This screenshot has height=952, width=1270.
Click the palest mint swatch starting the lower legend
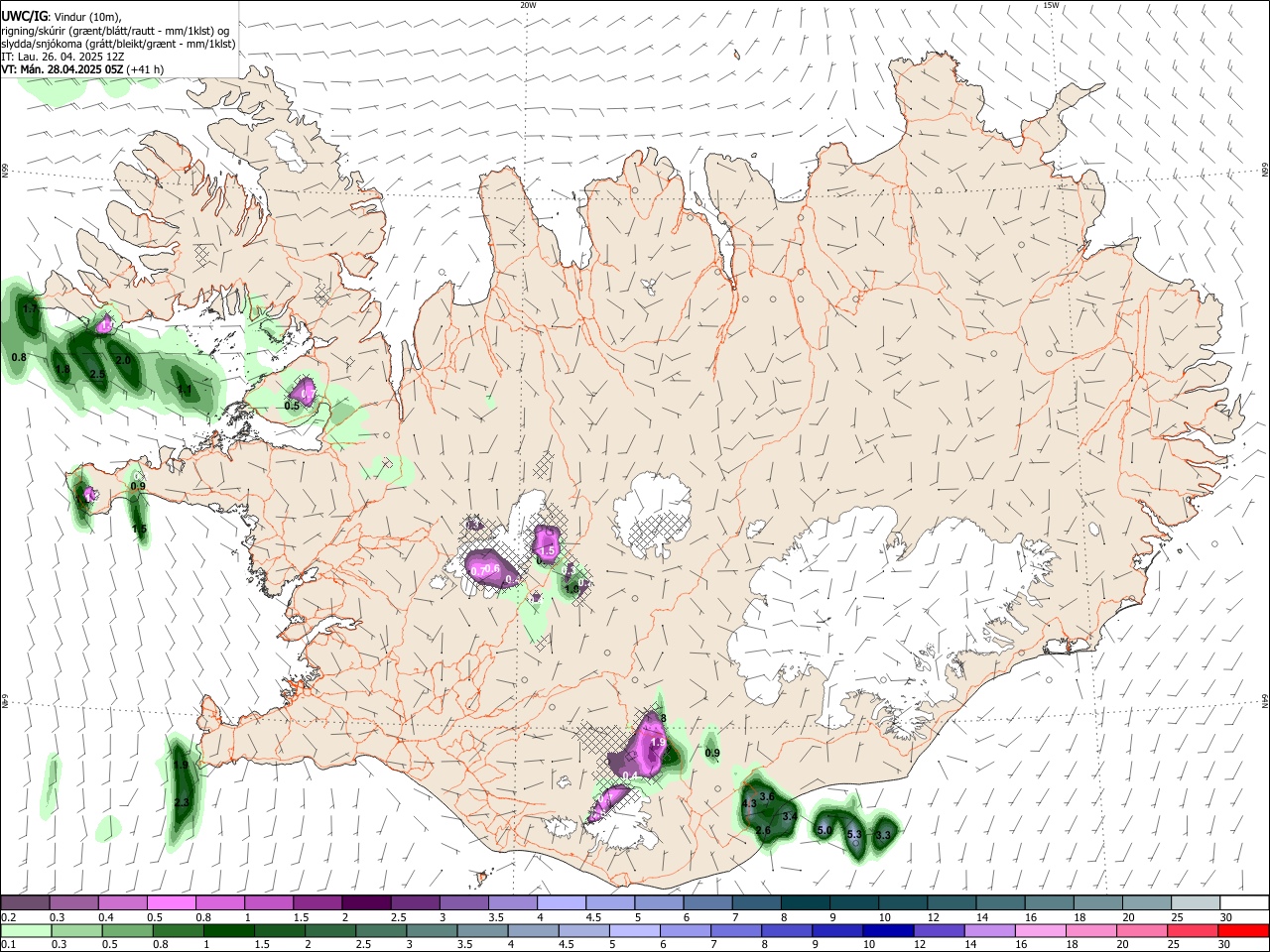coord(25,930)
